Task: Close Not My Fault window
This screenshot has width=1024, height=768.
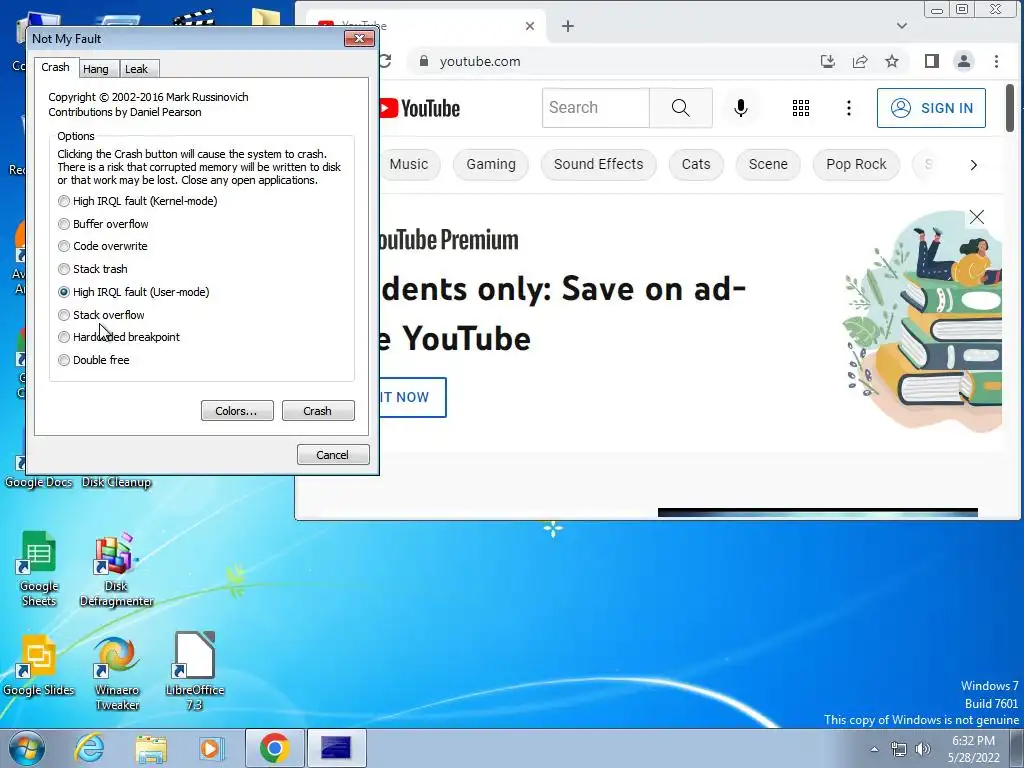Action: (359, 39)
